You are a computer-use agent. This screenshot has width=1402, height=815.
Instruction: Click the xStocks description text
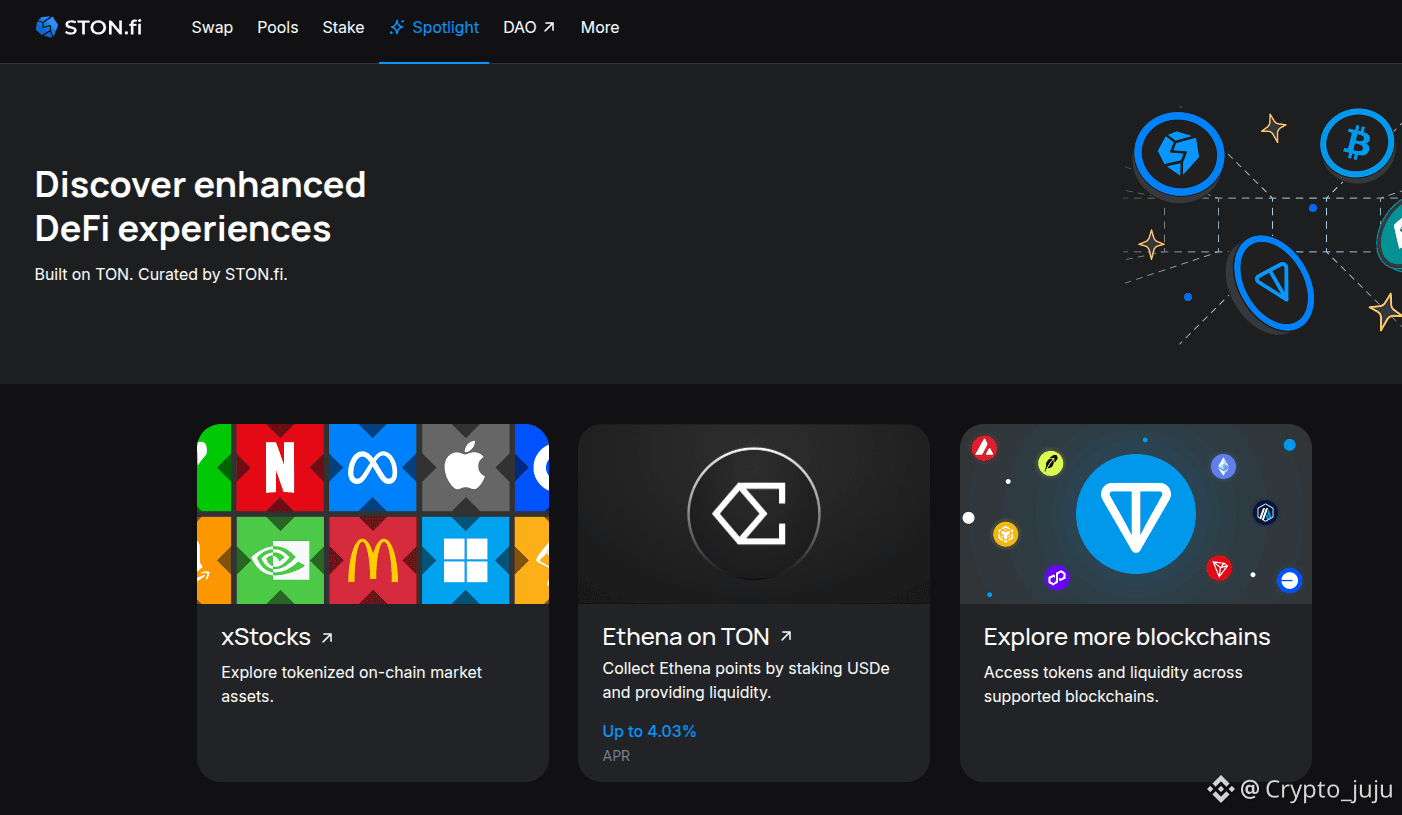351,684
